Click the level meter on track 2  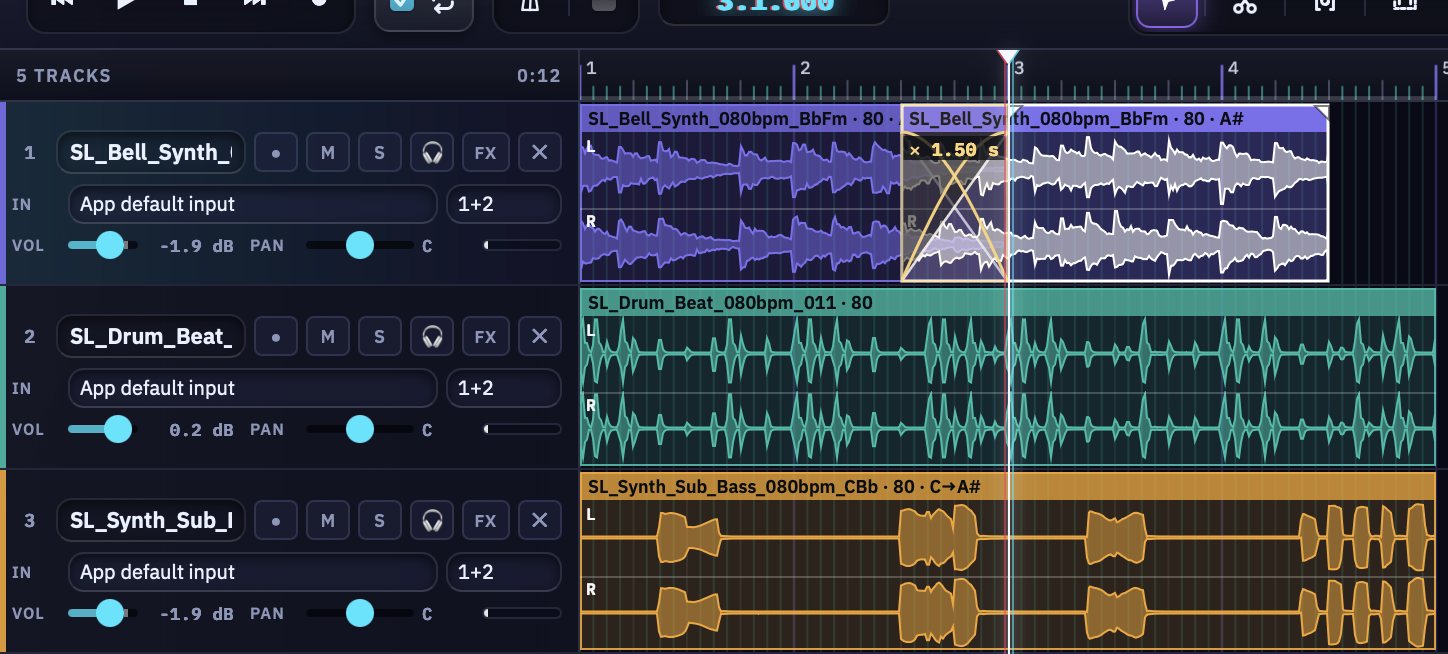tap(522, 429)
